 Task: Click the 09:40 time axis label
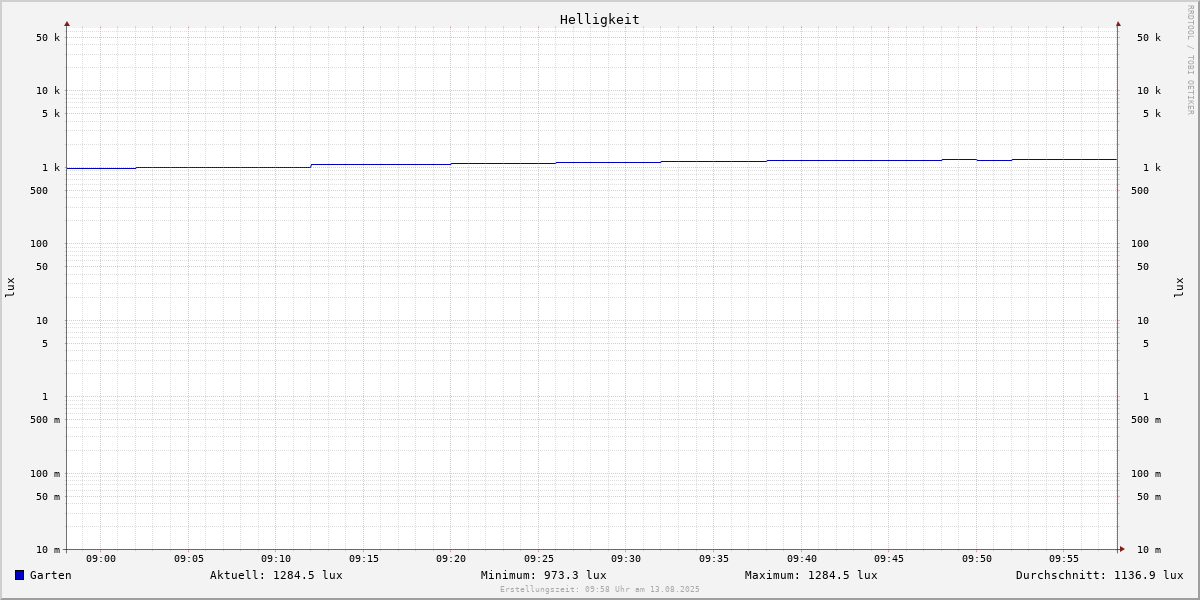pyautogui.click(x=802, y=559)
